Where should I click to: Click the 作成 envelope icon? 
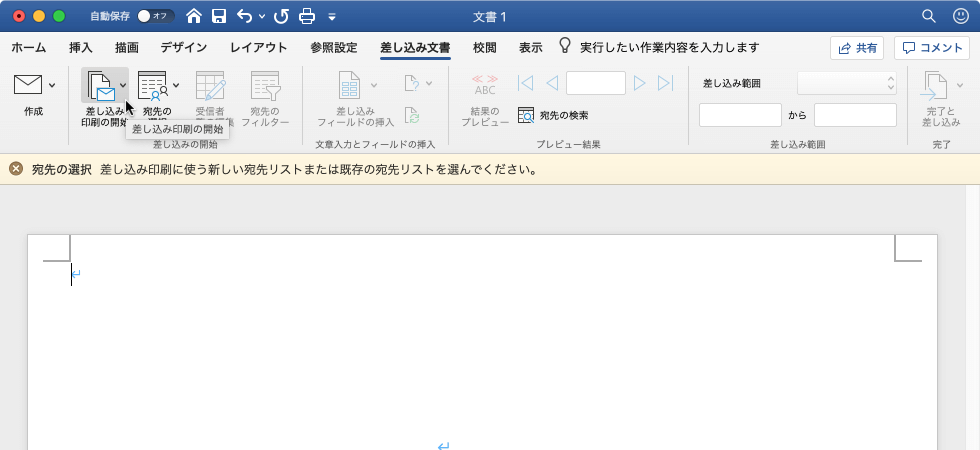coord(28,85)
